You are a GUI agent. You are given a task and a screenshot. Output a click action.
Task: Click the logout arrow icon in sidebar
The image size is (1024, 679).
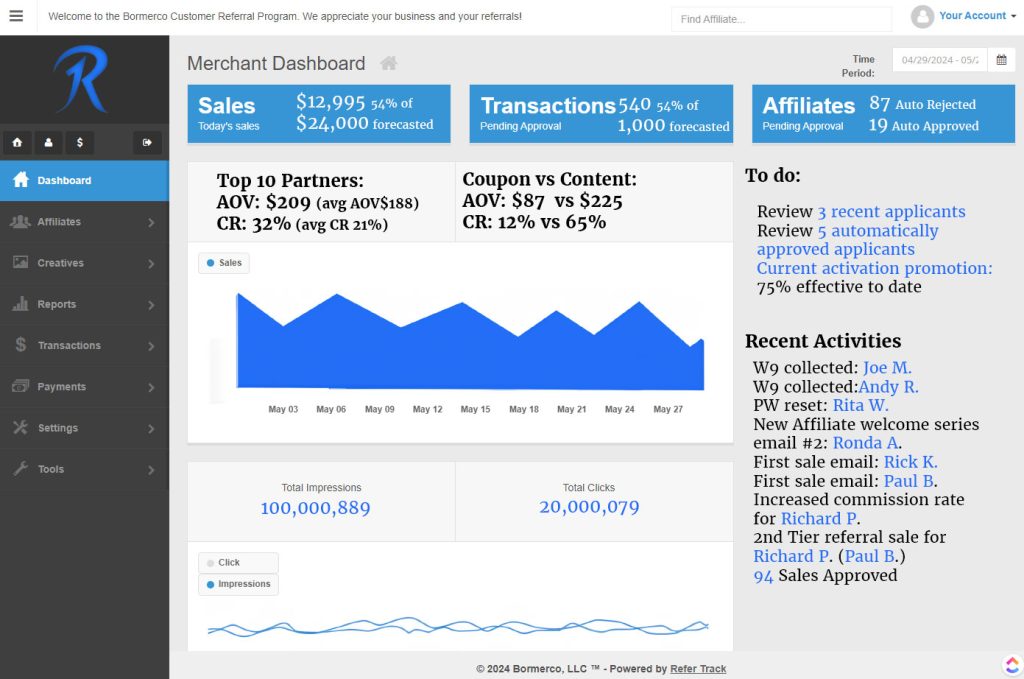(x=147, y=143)
